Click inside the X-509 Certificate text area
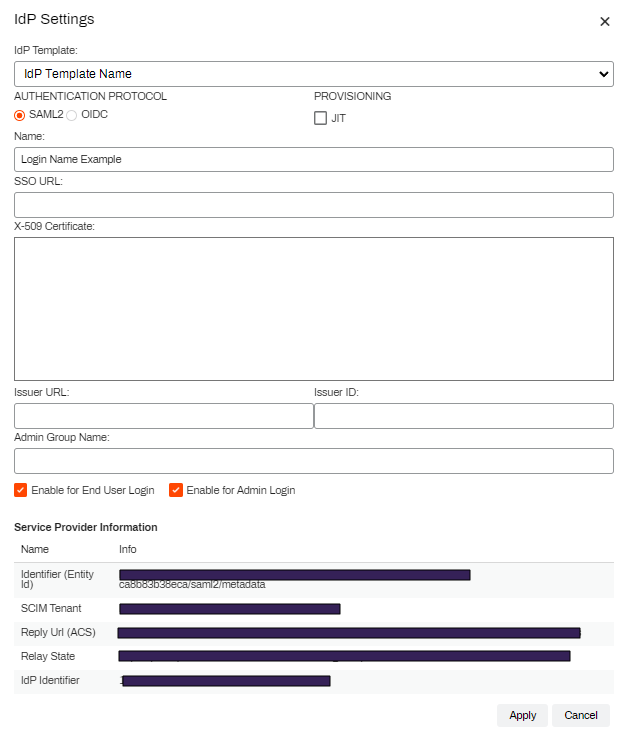The width and height of the screenshot is (630, 747). [314, 309]
